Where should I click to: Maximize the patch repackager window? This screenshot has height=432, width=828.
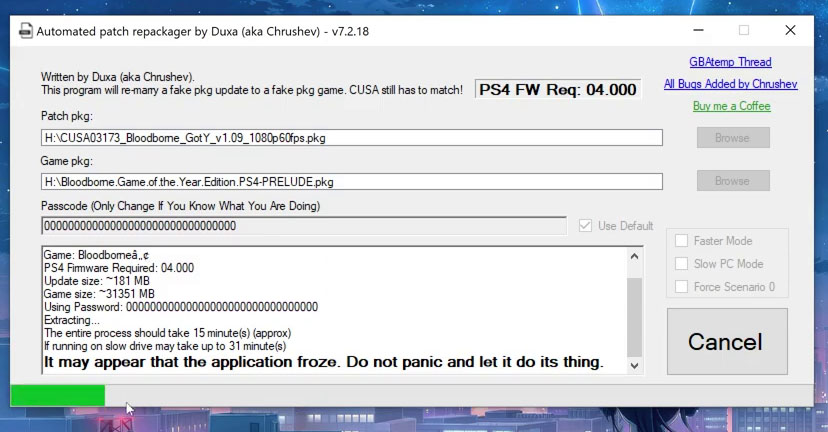pos(743,31)
